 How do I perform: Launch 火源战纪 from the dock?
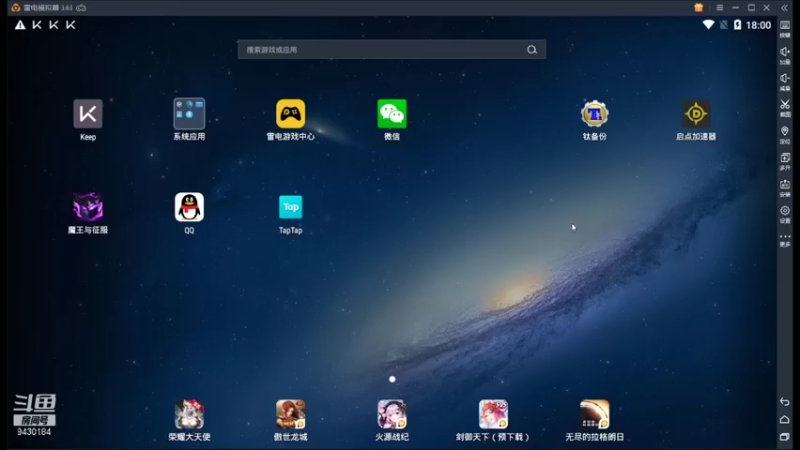pos(392,414)
